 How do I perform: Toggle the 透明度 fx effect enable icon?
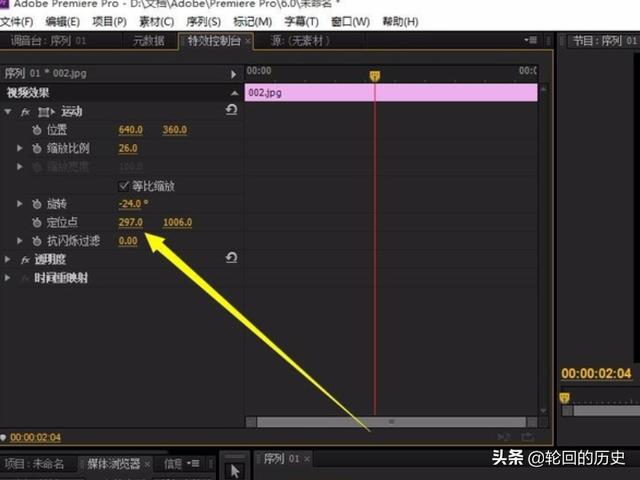pos(26,259)
